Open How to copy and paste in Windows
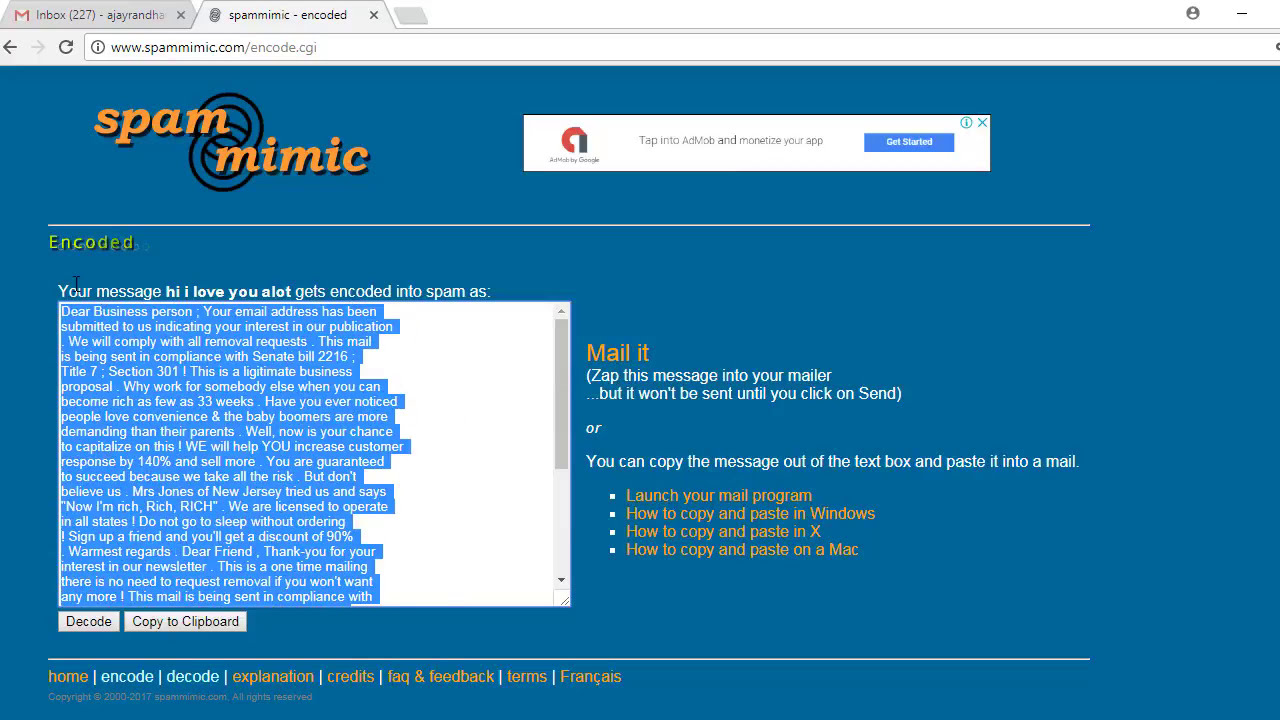Image resolution: width=1280 pixels, height=720 pixels. pos(750,514)
